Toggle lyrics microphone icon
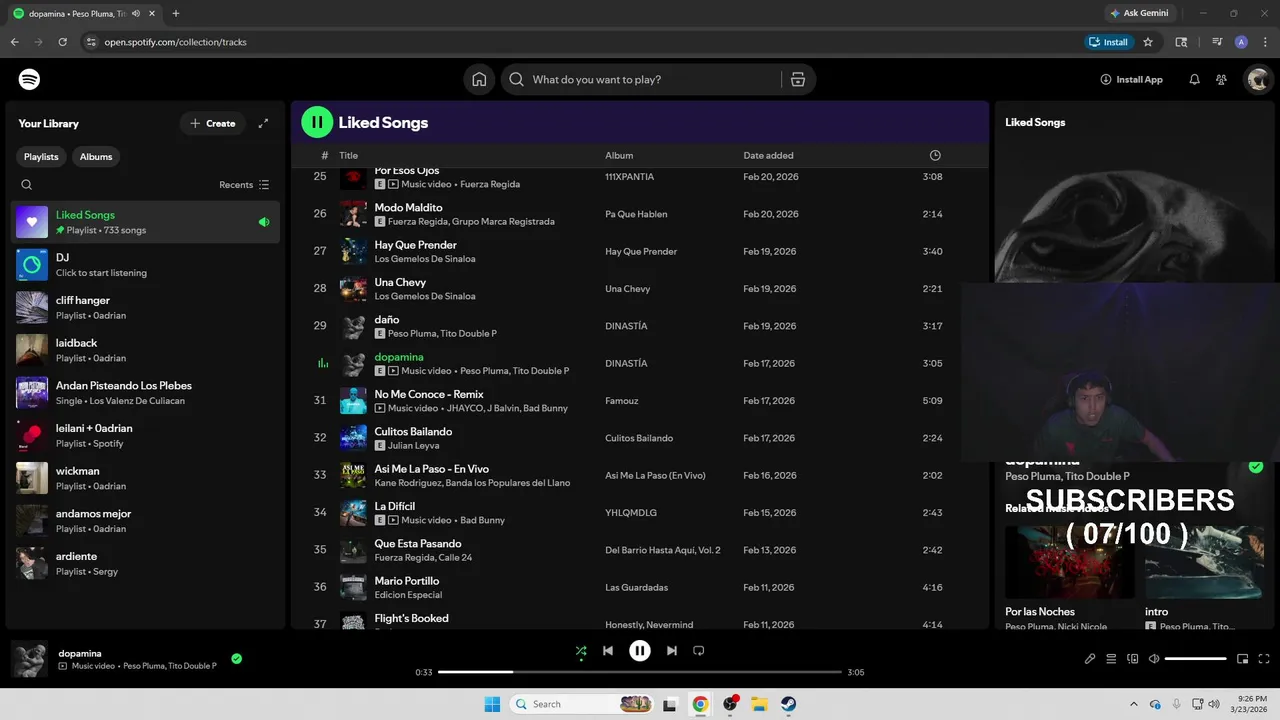The width and height of the screenshot is (1280, 720). point(1090,659)
